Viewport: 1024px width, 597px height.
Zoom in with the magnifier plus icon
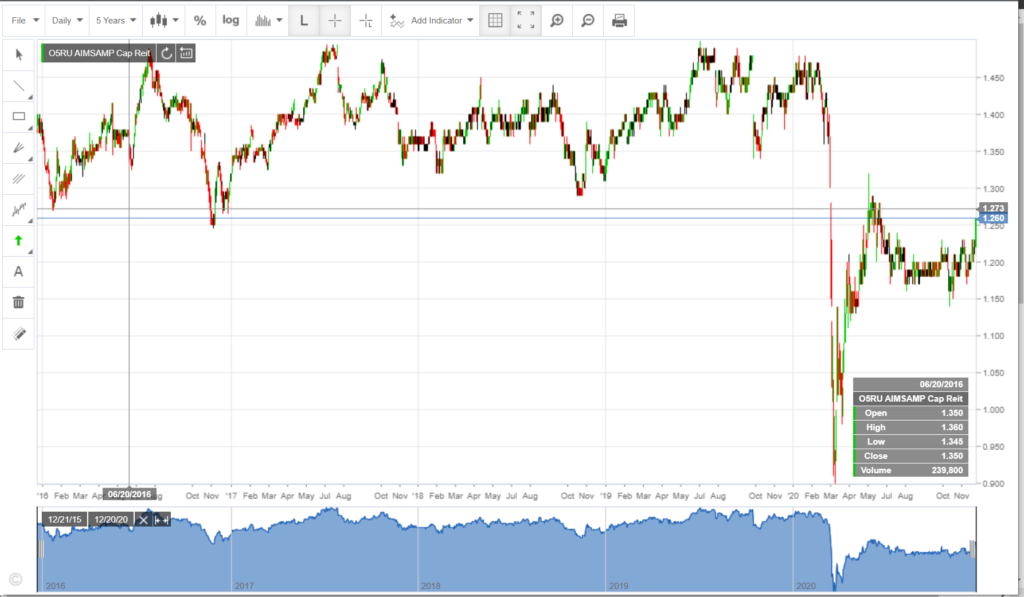tap(557, 20)
